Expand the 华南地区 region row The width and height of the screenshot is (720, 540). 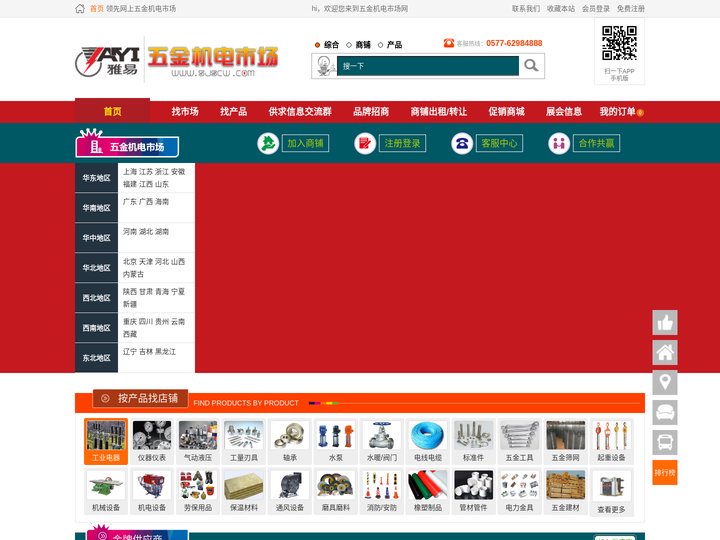click(135, 208)
